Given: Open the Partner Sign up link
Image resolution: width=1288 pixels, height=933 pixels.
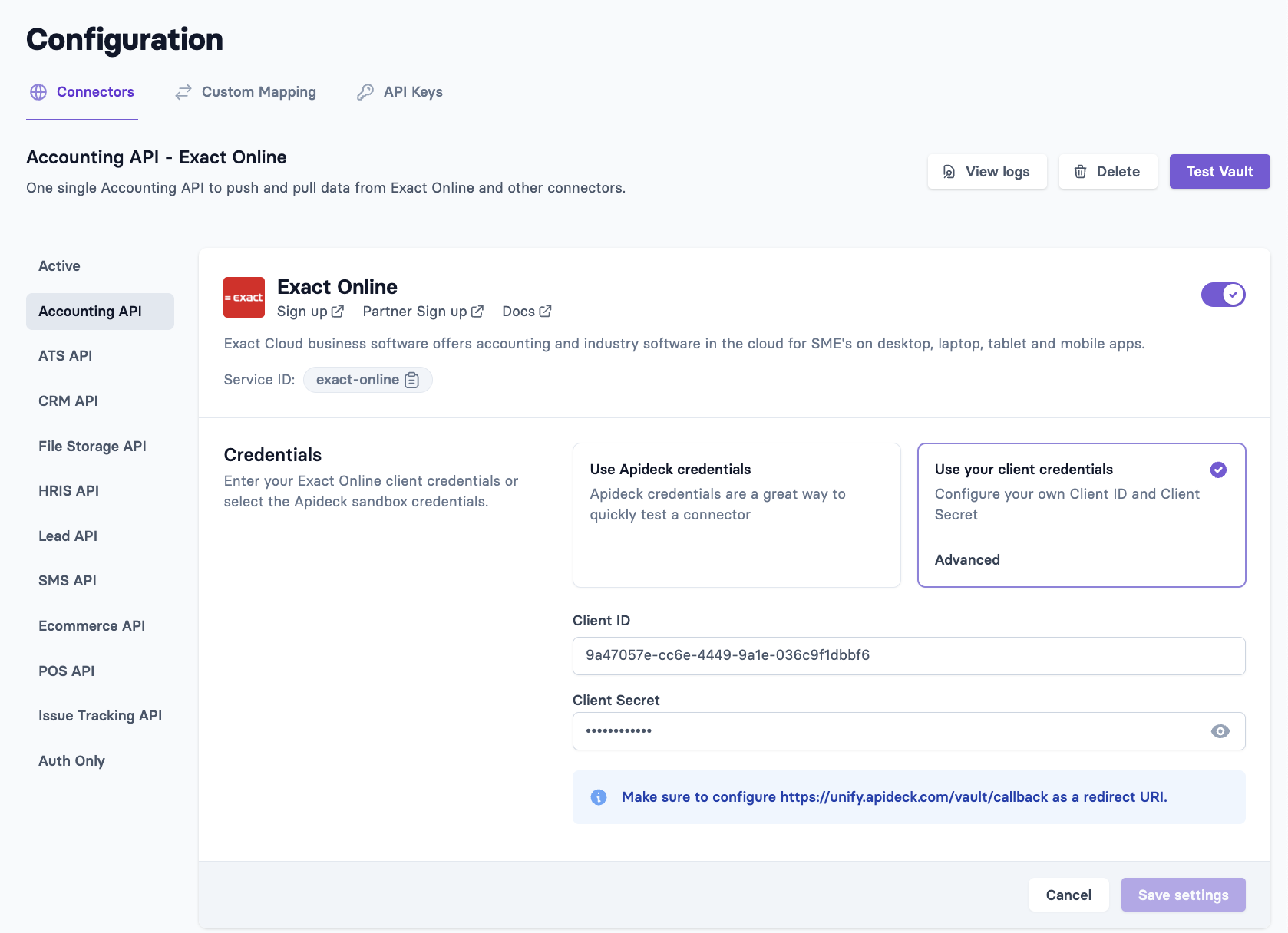Looking at the screenshot, I should coord(423,312).
